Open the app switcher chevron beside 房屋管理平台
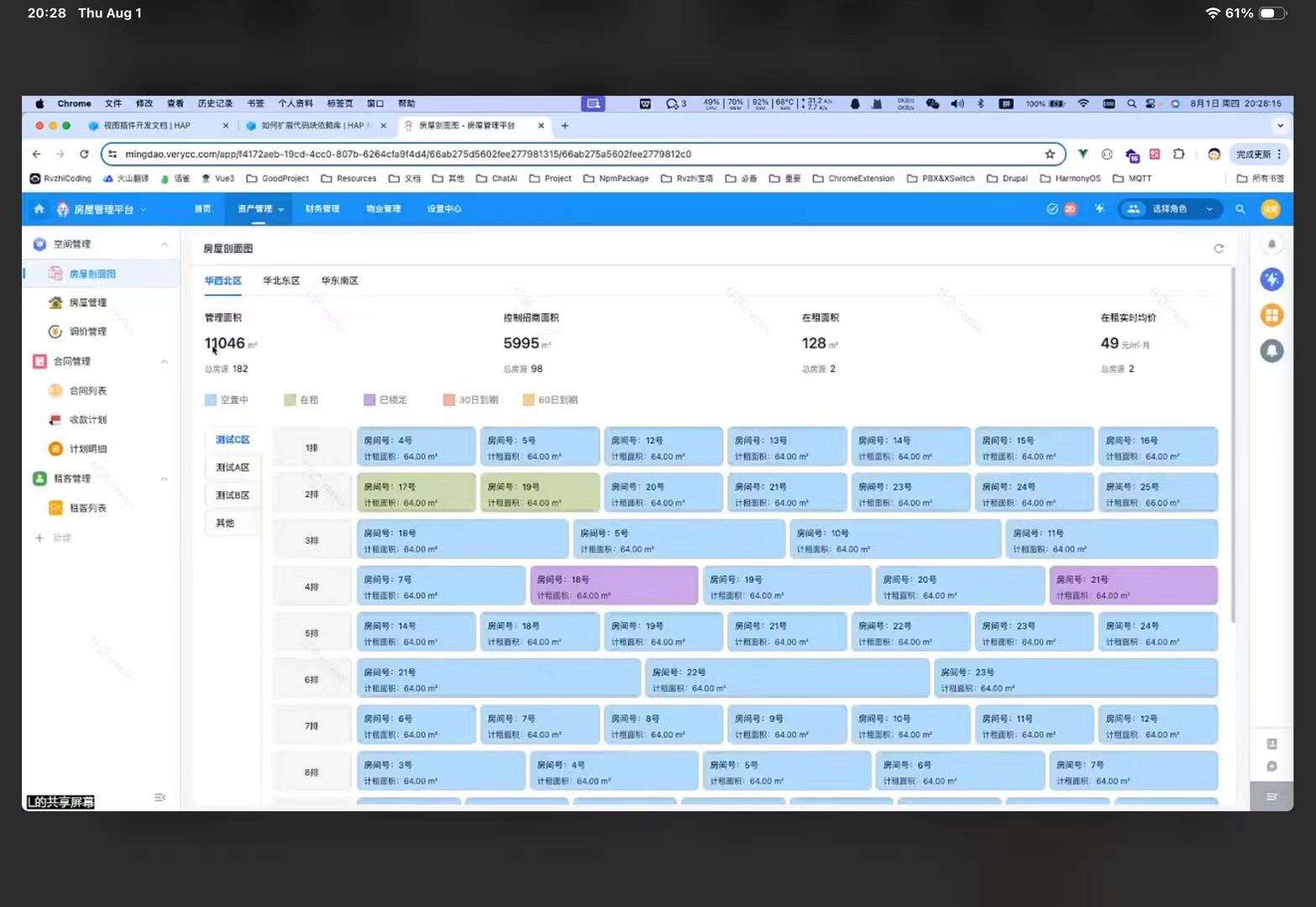1316x907 pixels. [143, 209]
